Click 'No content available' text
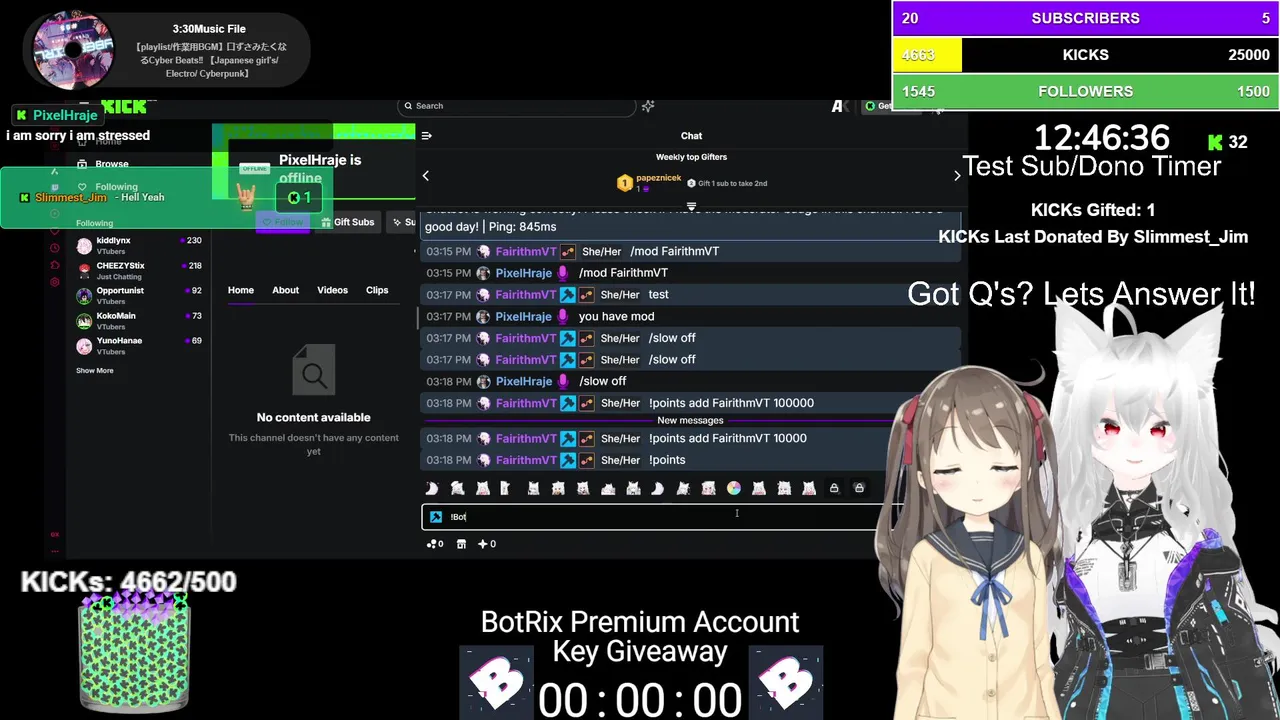1280x720 pixels. [314, 418]
